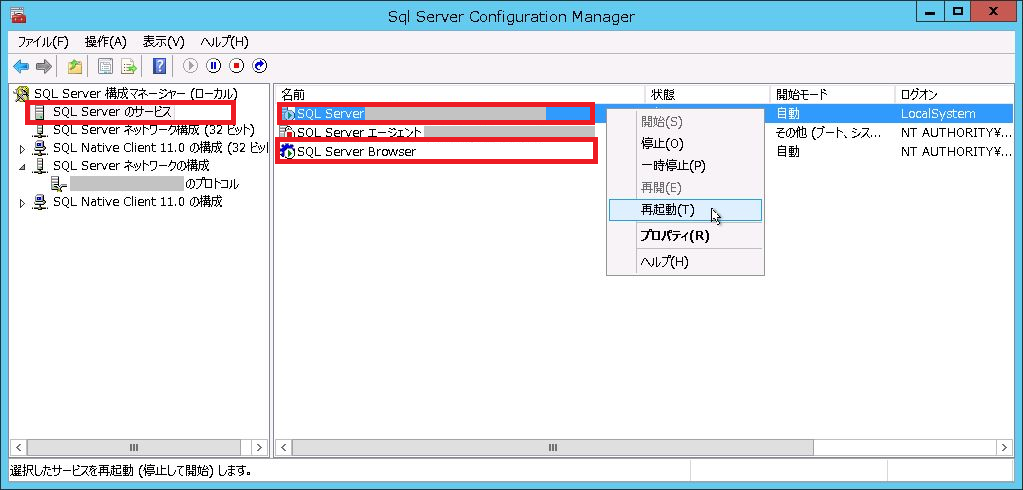Choose 一時停止(P) from the context menu
This screenshot has width=1023, height=490.
click(685, 166)
